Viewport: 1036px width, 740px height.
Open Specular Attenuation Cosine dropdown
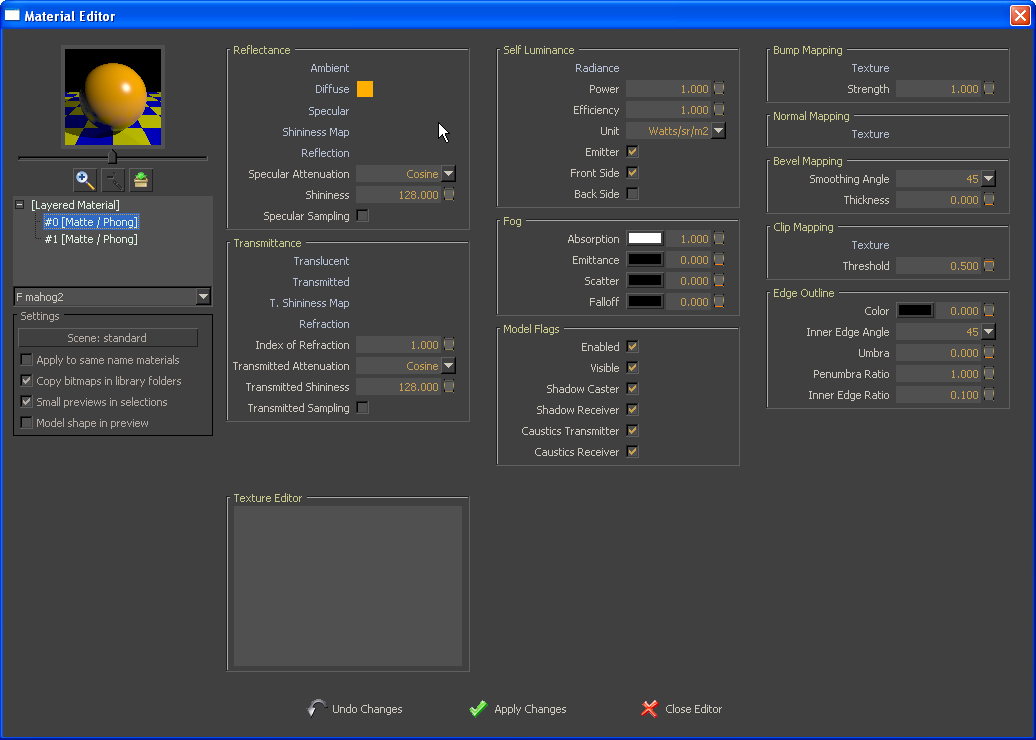point(449,174)
